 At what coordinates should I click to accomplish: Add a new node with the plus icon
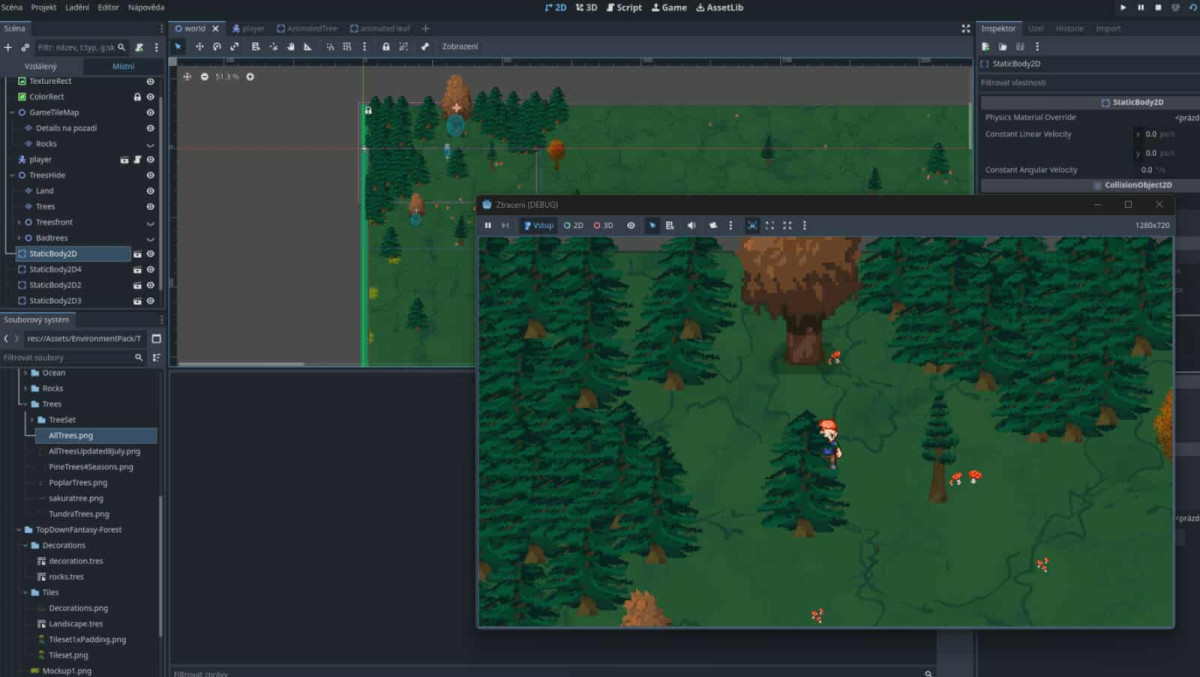tap(9, 47)
